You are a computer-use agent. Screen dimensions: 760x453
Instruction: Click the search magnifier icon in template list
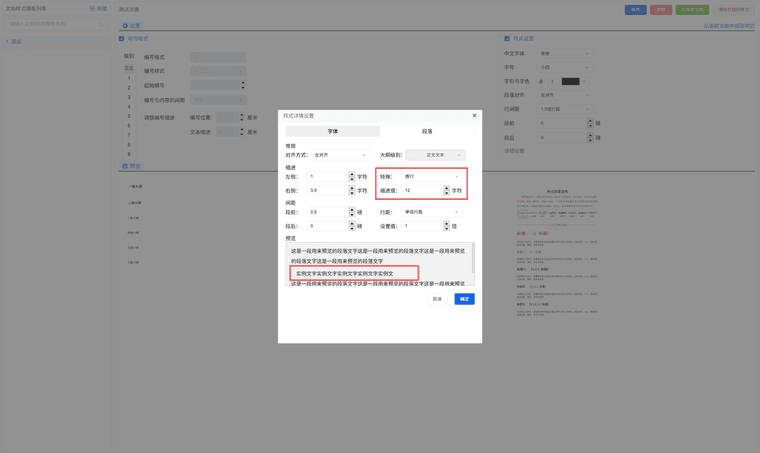pos(101,24)
